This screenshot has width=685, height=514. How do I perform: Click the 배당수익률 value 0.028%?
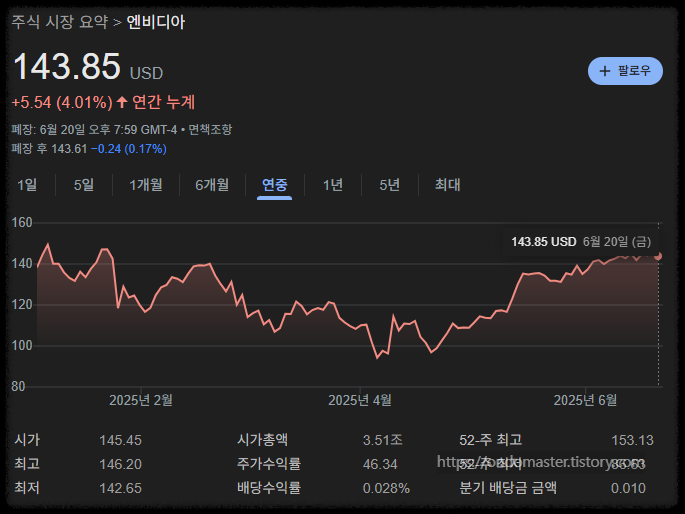[x=386, y=488]
